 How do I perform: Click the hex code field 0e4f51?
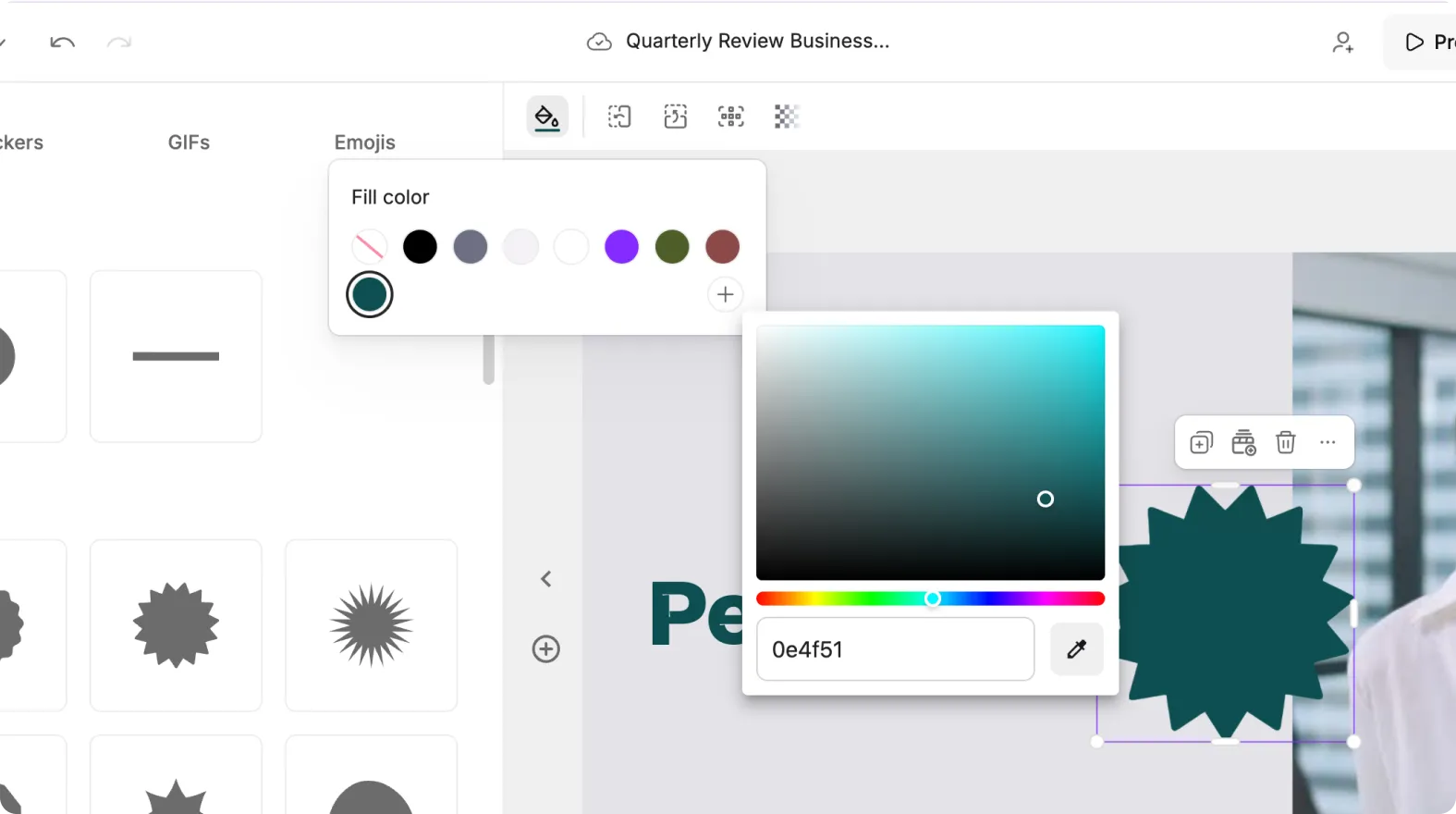(895, 649)
